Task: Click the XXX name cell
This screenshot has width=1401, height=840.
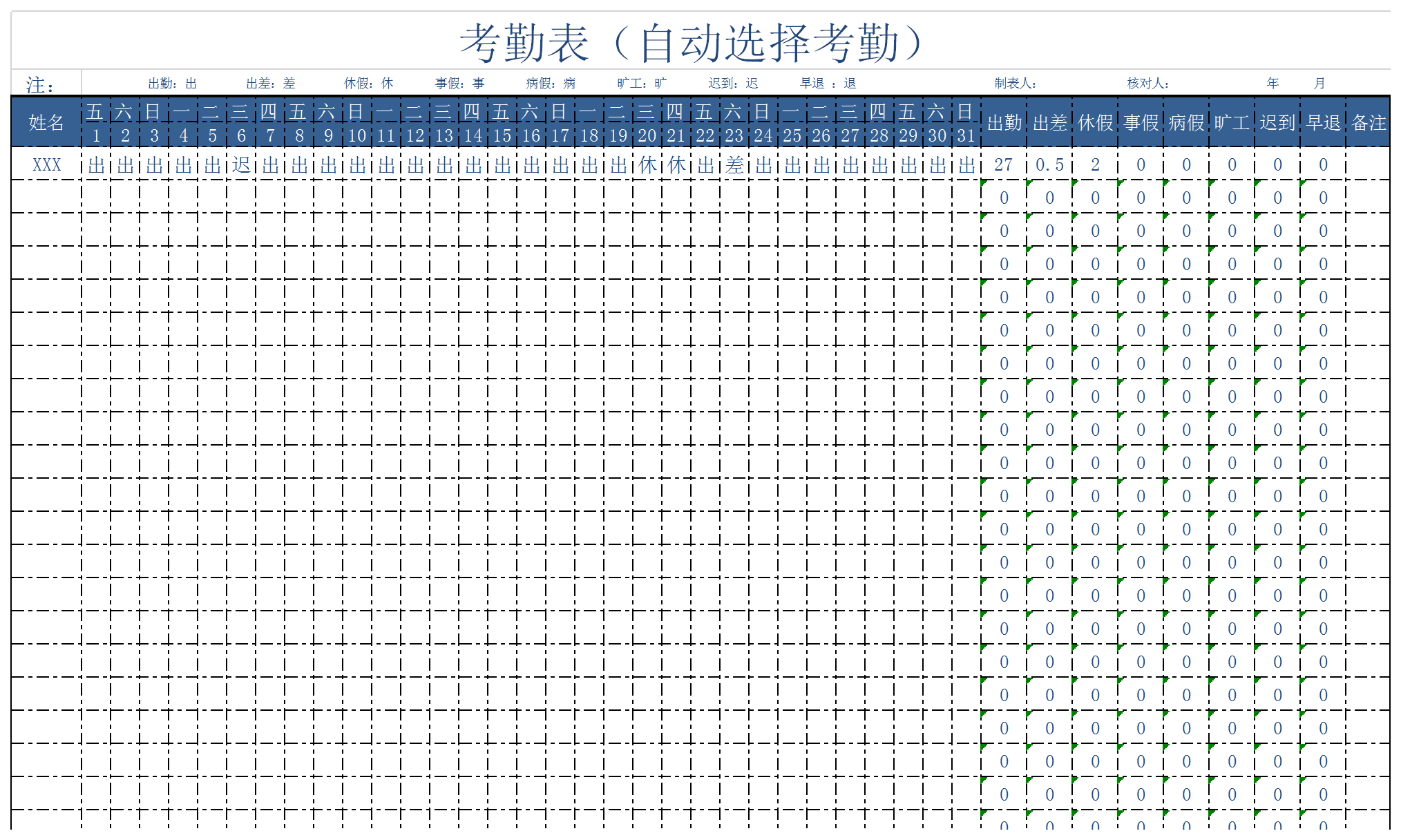Action: coord(46,165)
